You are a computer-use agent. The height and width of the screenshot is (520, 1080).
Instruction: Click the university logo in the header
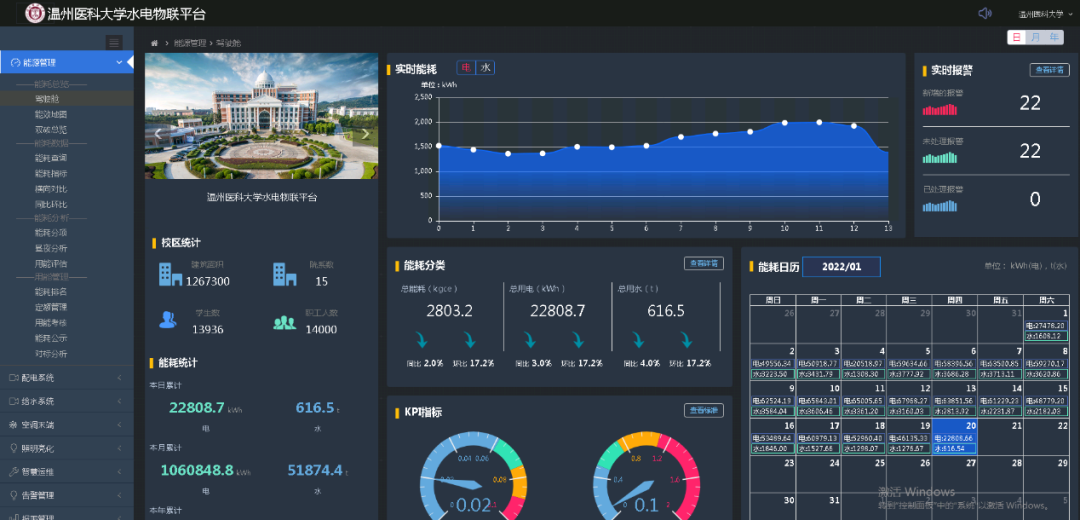coord(33,13)
